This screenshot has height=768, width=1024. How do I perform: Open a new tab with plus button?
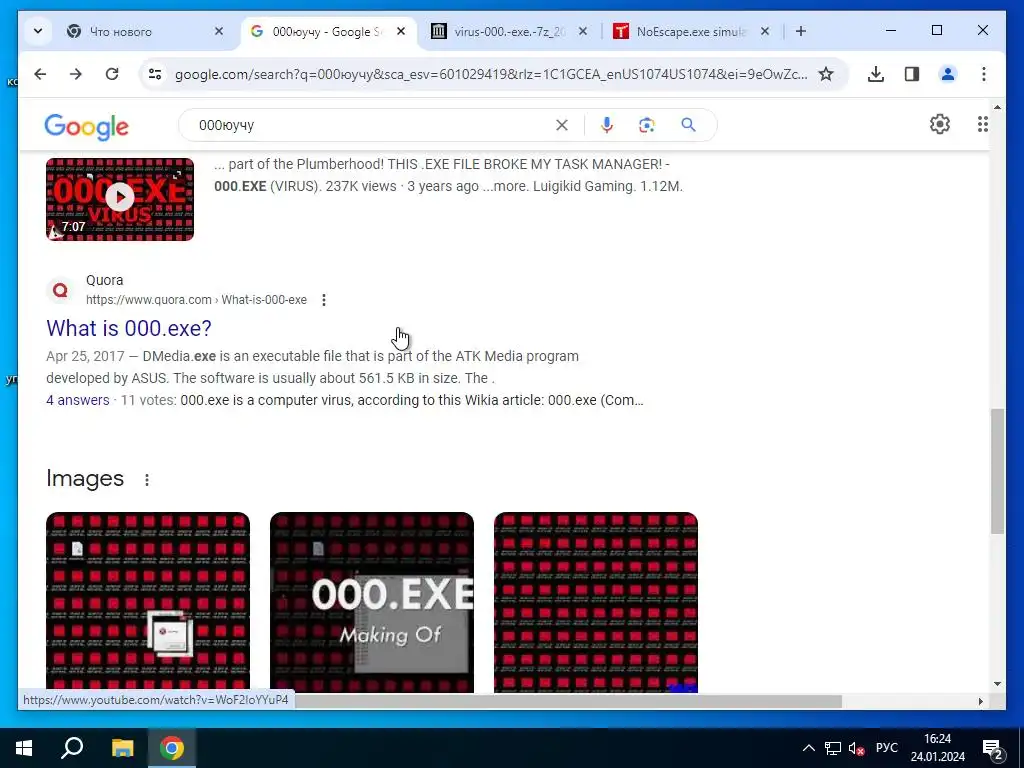(x=801, y=31)
